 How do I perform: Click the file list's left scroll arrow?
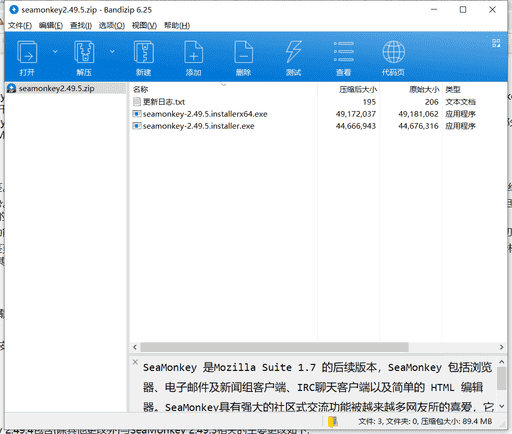click(x=135, y=347)
